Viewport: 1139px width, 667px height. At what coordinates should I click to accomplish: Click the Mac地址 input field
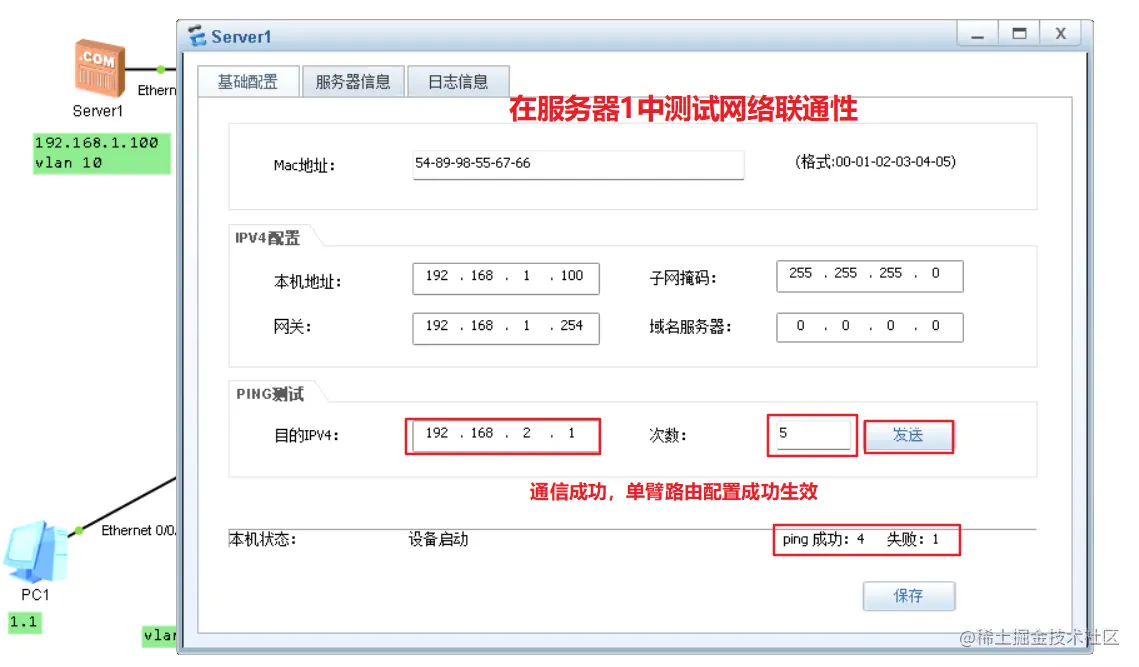coord(578,164)
